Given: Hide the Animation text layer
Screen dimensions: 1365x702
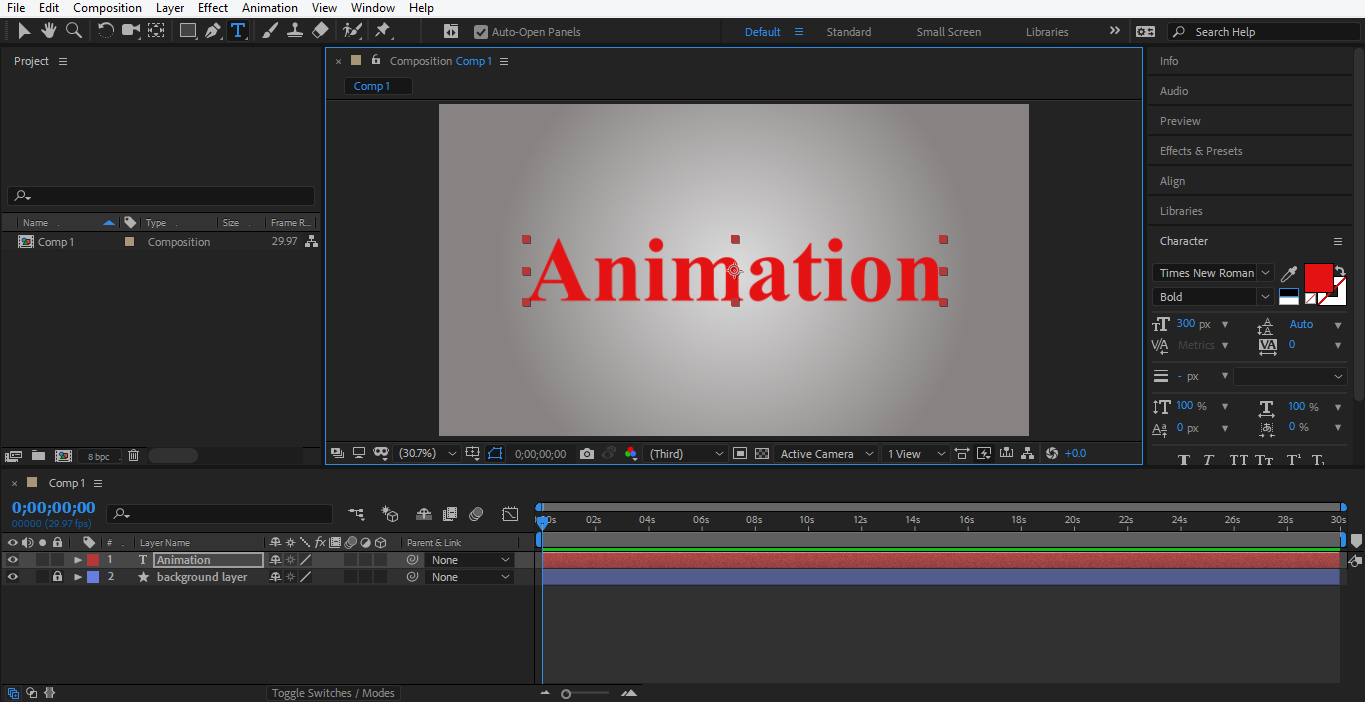Looking at the screenshot, I should (x=13, y=560).
